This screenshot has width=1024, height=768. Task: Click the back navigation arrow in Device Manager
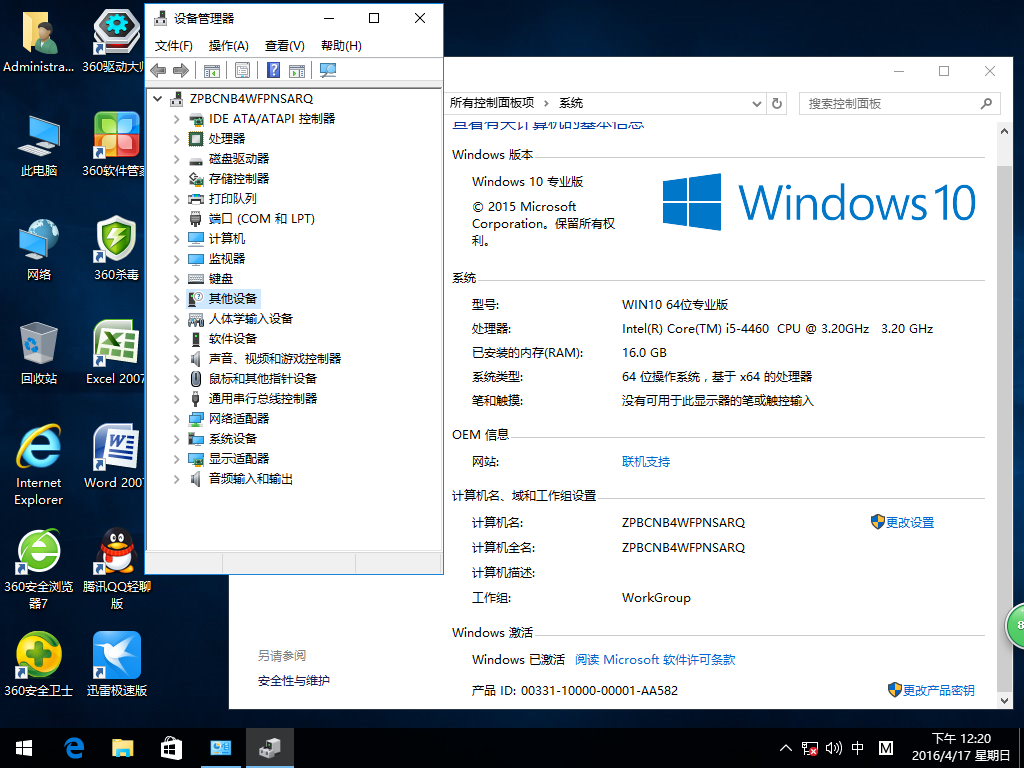coord(157,70)
